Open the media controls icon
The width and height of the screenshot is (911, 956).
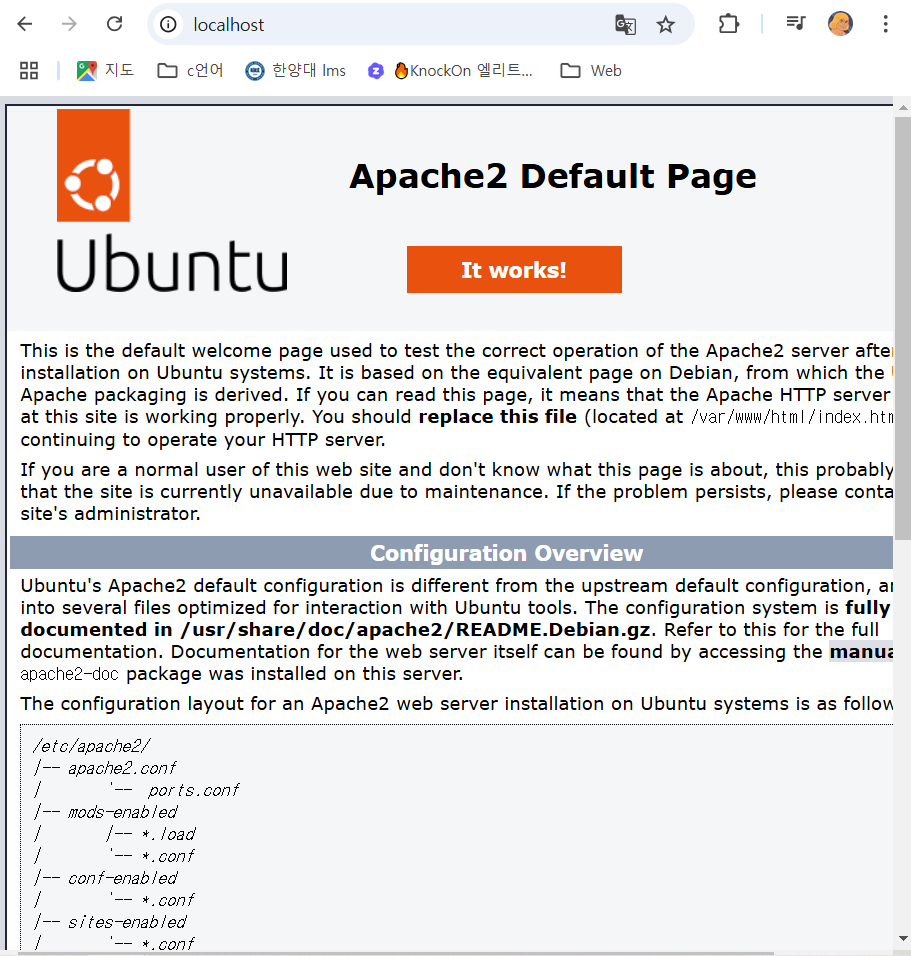pos(795,24)
